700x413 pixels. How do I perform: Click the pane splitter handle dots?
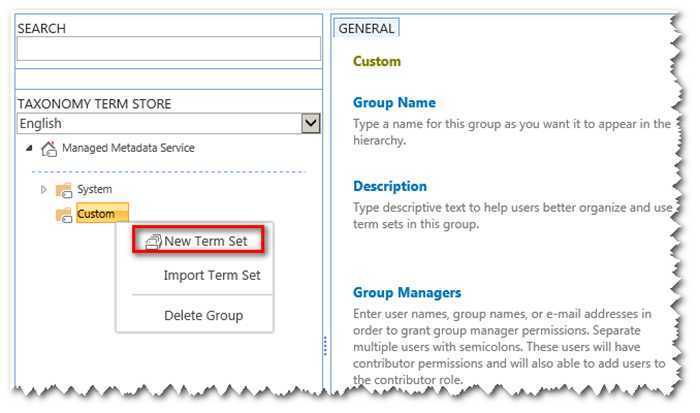(325, 346)
